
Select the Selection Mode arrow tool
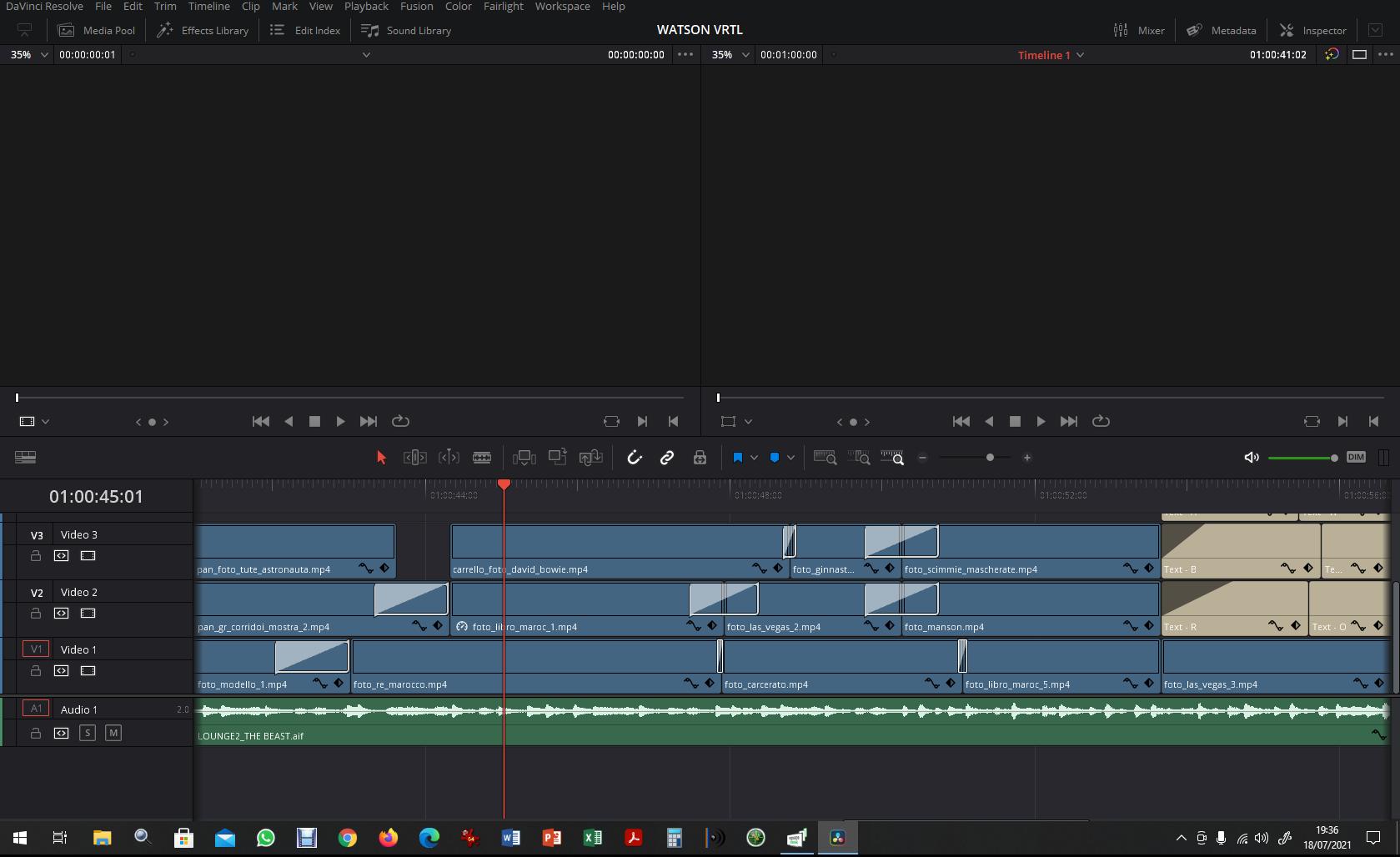381,458
